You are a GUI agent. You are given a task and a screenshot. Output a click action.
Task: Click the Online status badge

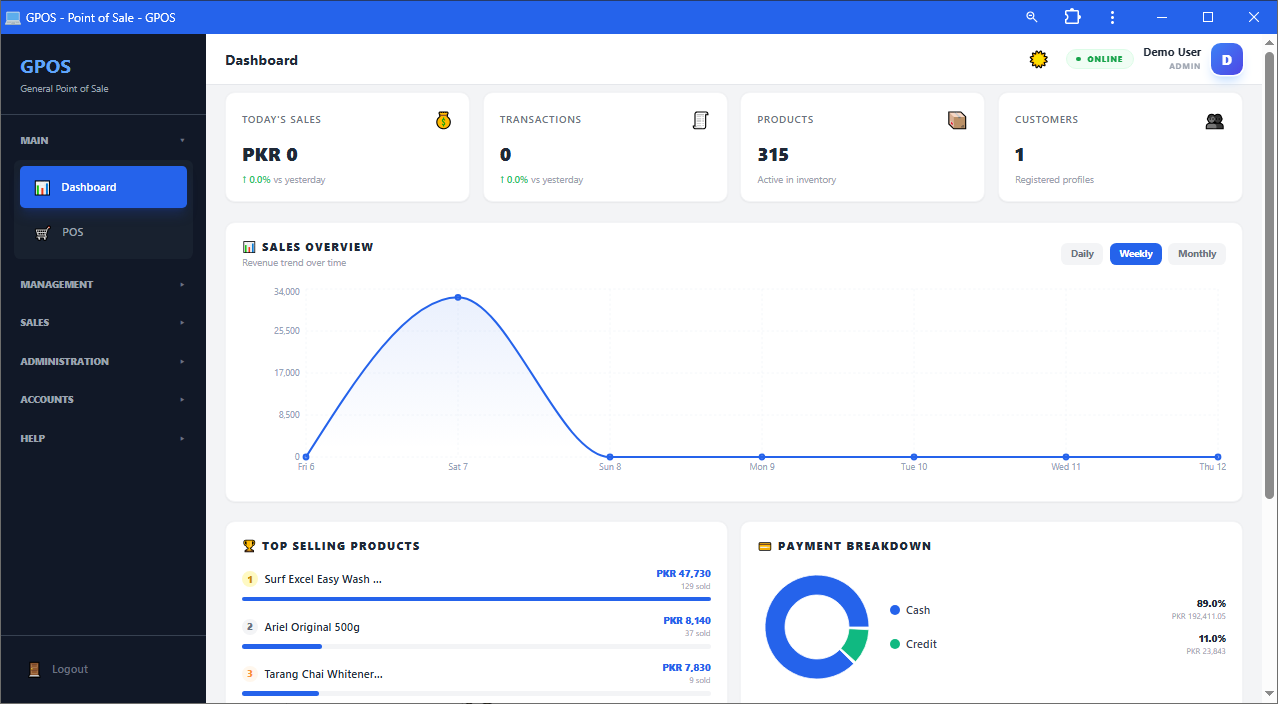[x=1099, y=59]
